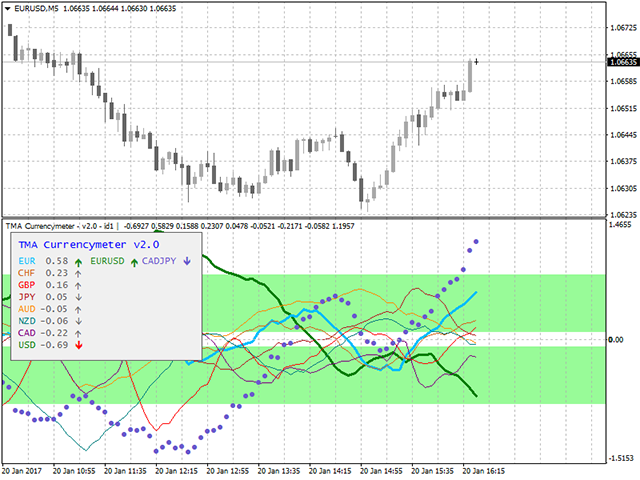
Task: Click the EURUSD,M5 chart title text
Action: 36,9
